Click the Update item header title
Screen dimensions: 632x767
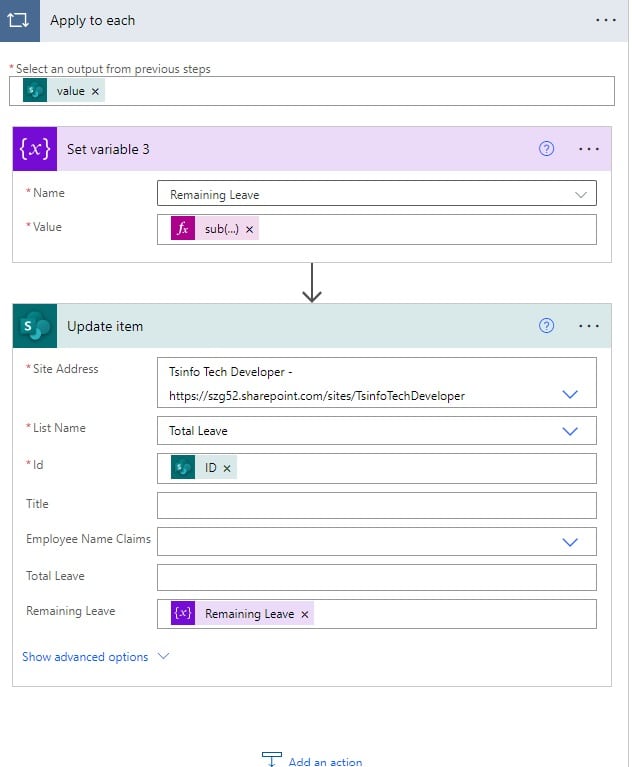click(x=105, y=326)
